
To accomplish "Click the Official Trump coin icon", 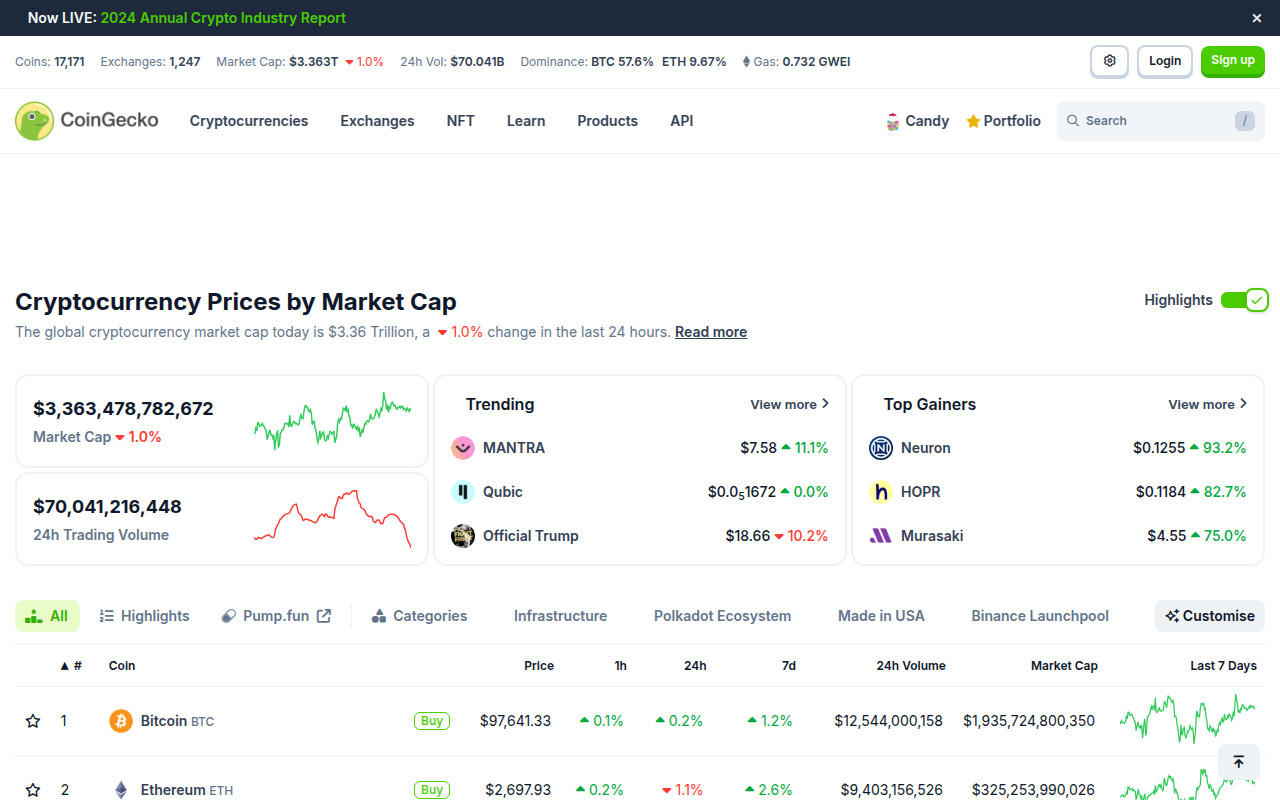I will 462,536.
